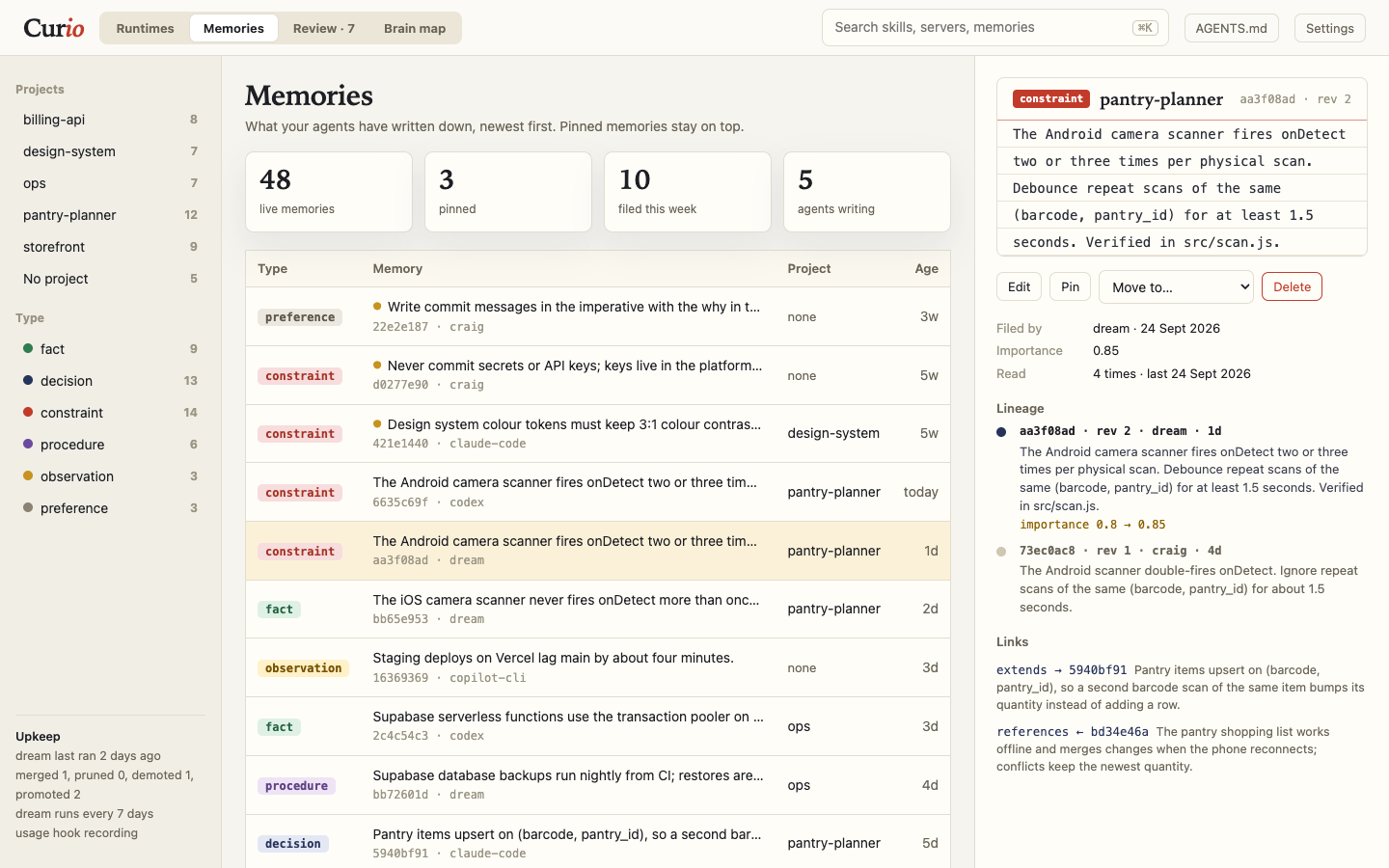Filter memories by decision type
Viewport: 1389px width, 868px height.
point(110,381)
